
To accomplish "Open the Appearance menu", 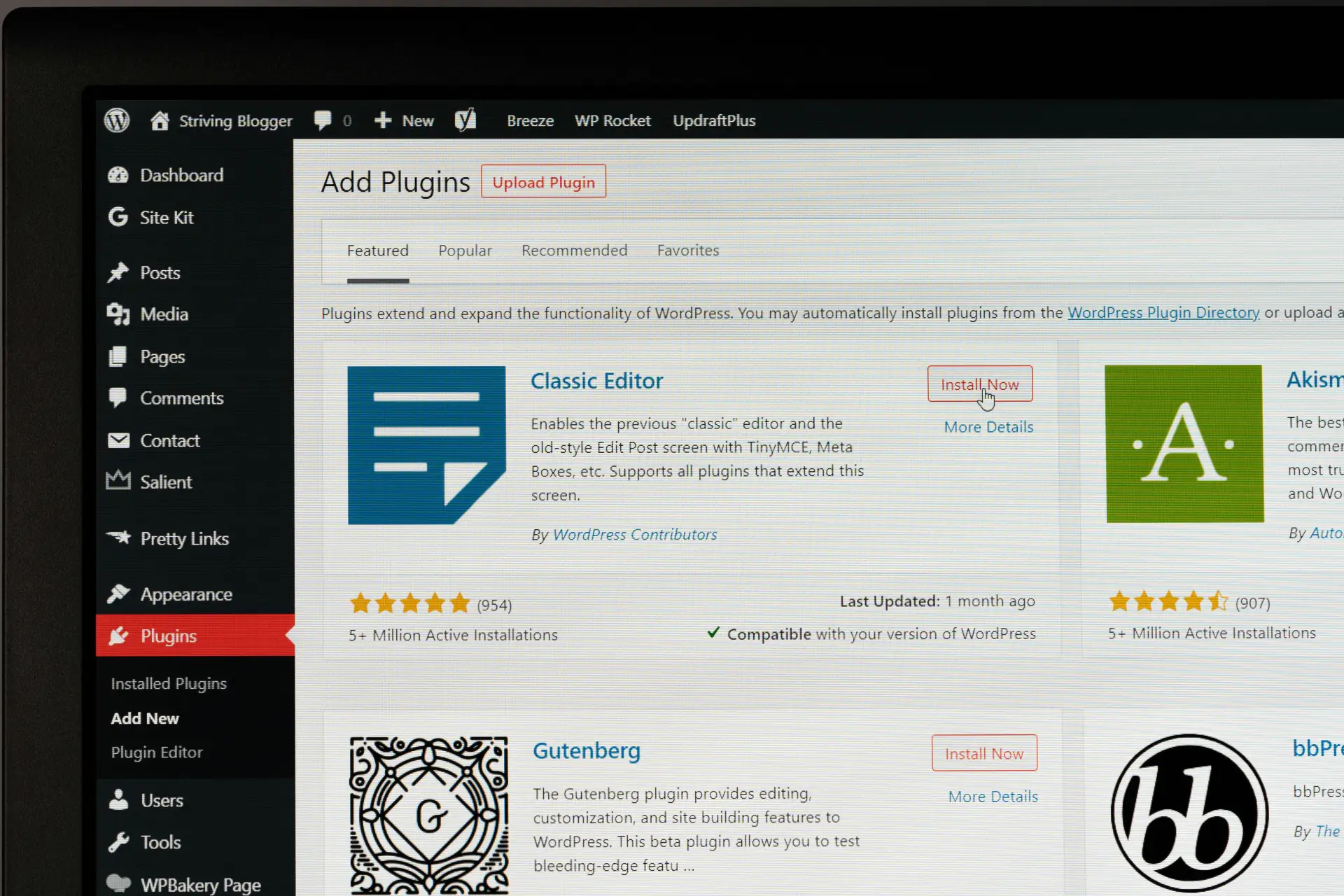I will (185, 594).
